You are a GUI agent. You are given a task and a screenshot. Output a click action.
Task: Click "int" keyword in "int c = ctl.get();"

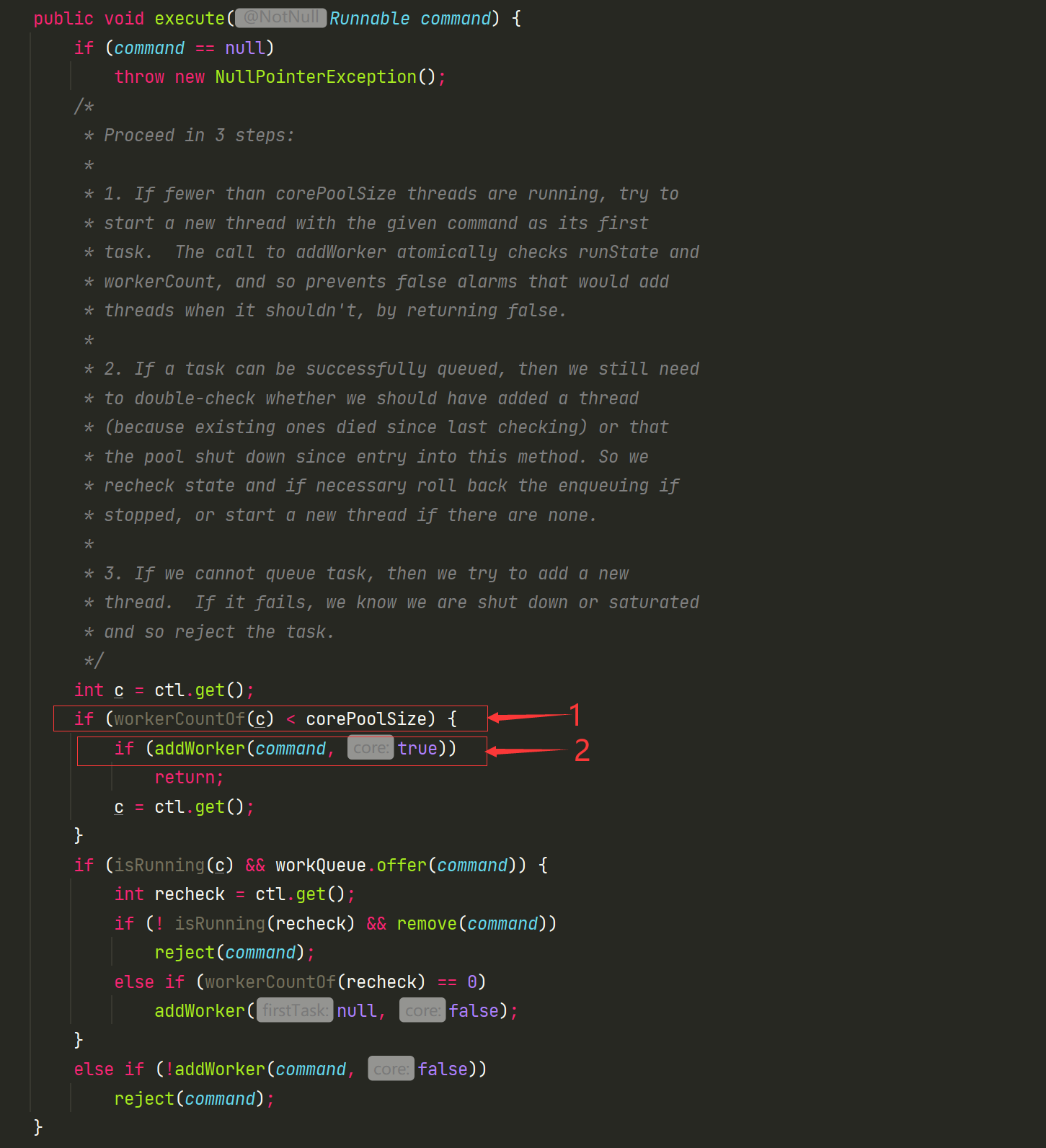pyautogui.click(x=89, y=690)
